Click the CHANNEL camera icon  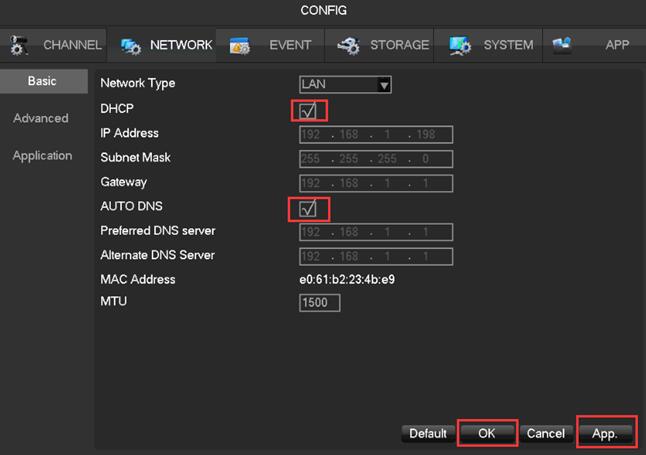(20, 45)
